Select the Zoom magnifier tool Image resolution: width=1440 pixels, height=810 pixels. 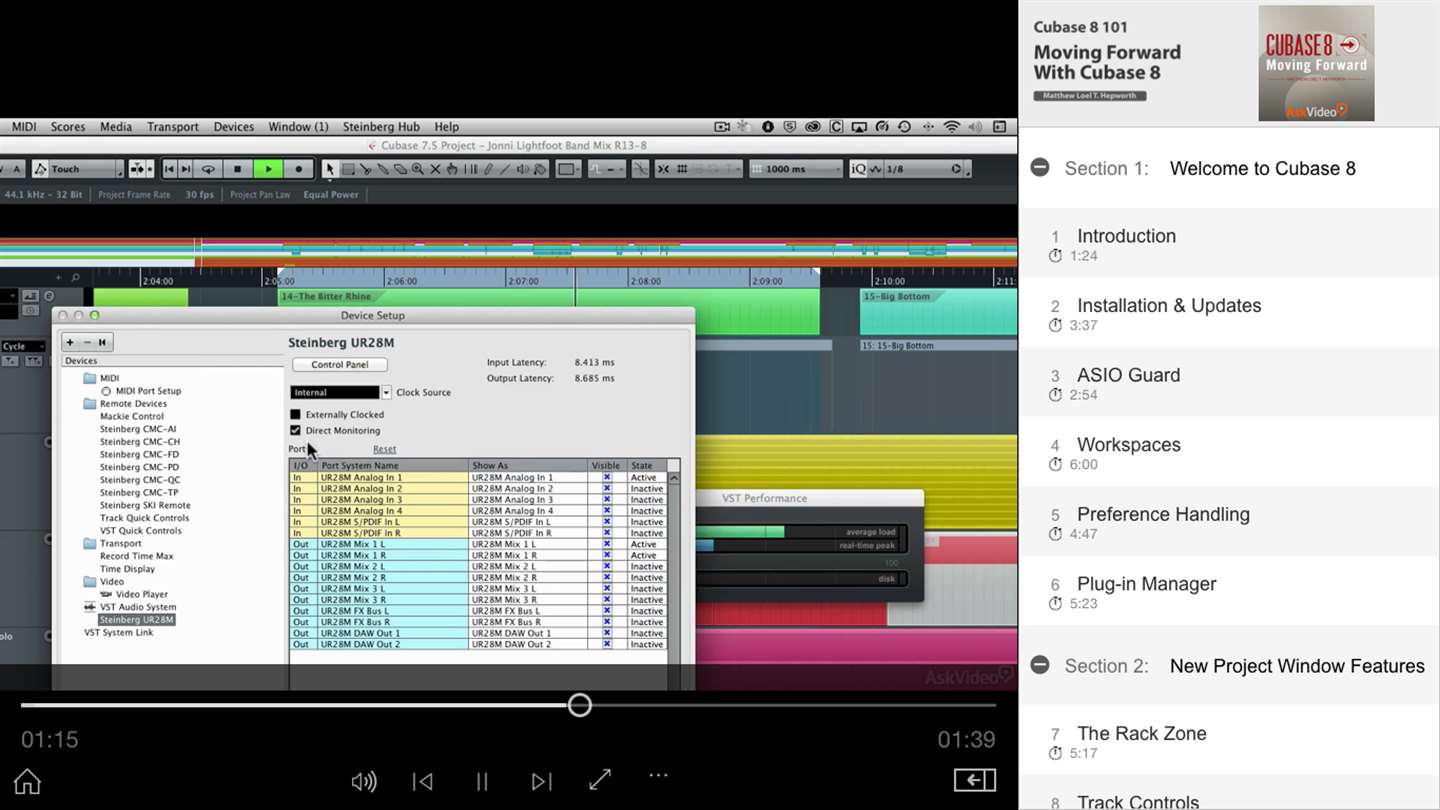pos(418,169)
